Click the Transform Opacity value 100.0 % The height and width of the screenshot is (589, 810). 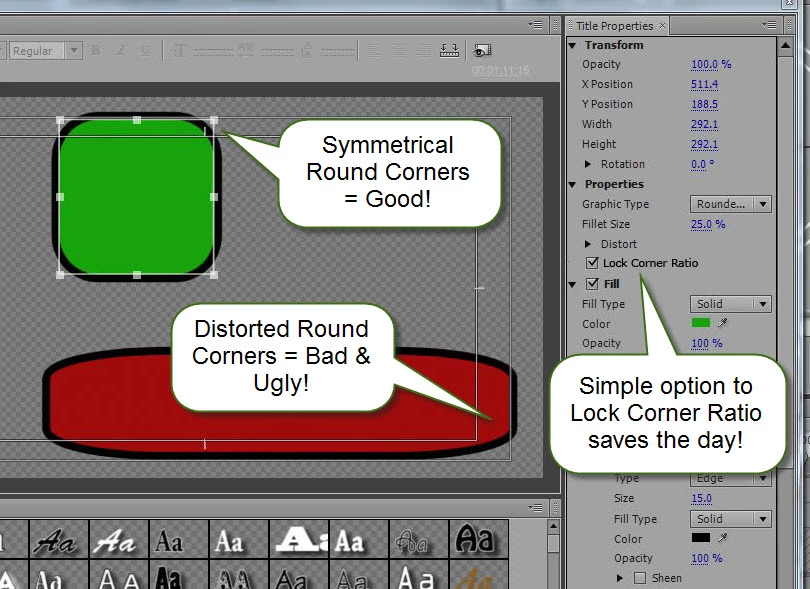click(711, 65)
